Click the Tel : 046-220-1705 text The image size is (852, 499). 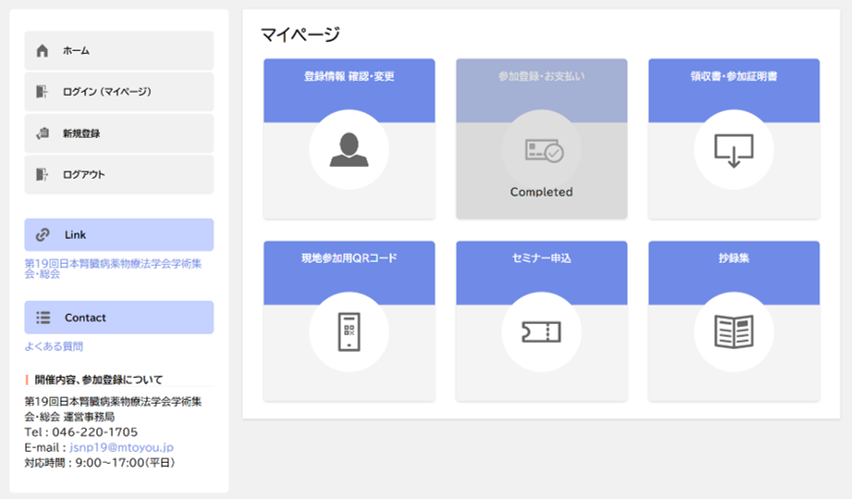(x=81, y=432)
